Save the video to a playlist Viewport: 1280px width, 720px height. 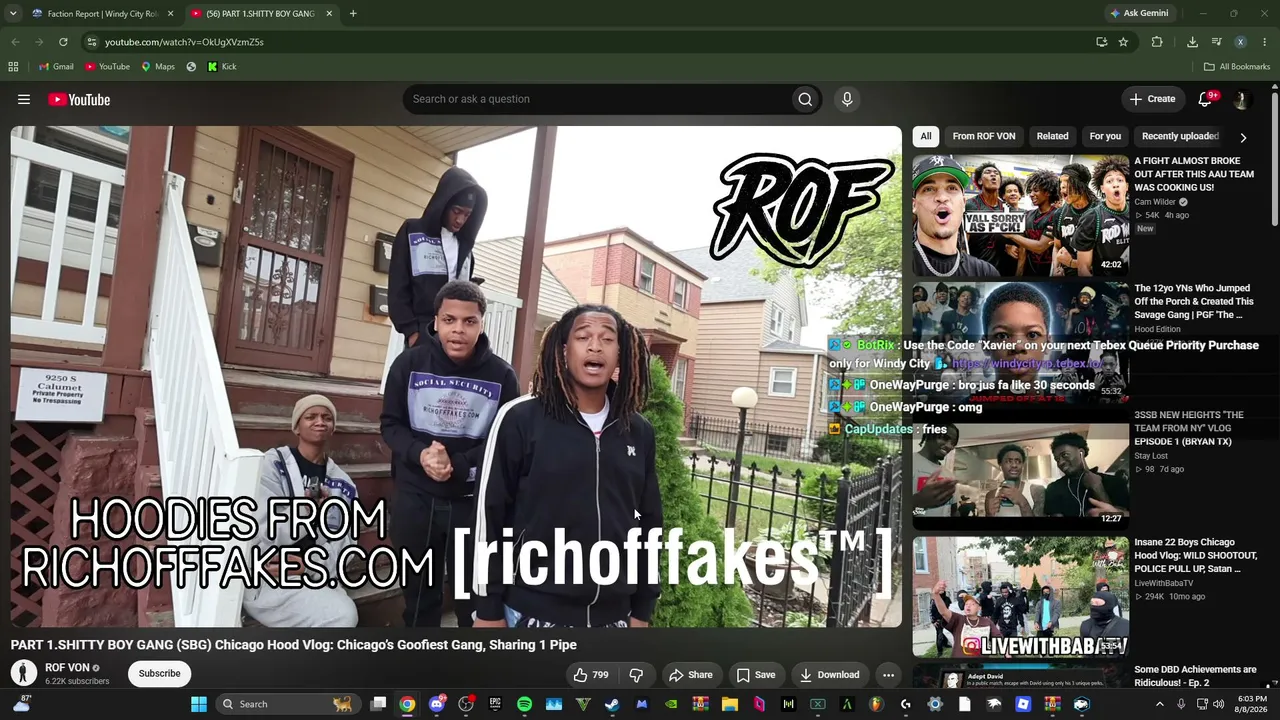tap(756, 675)
